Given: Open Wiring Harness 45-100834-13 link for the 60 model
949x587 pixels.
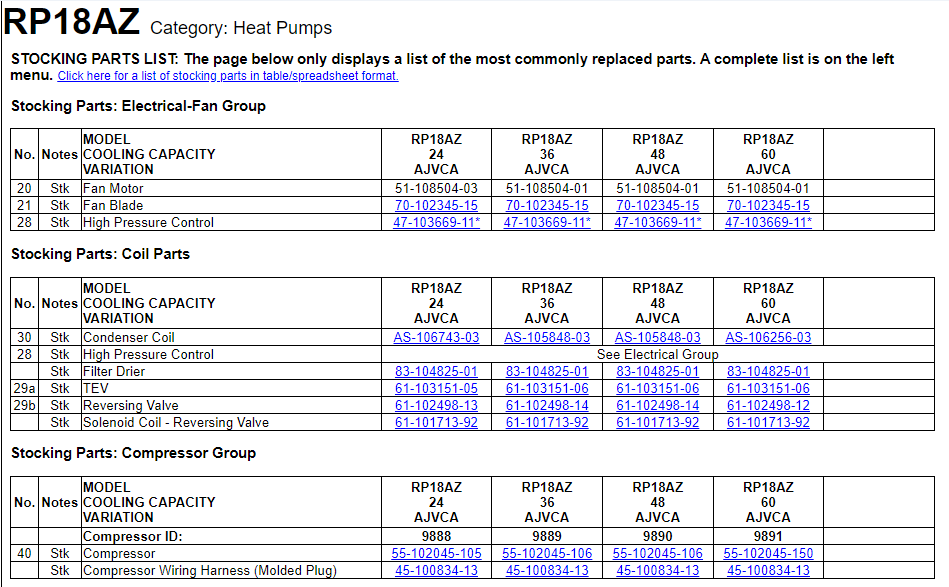Looking at the screenshot, I should click(x=768, y=570).
